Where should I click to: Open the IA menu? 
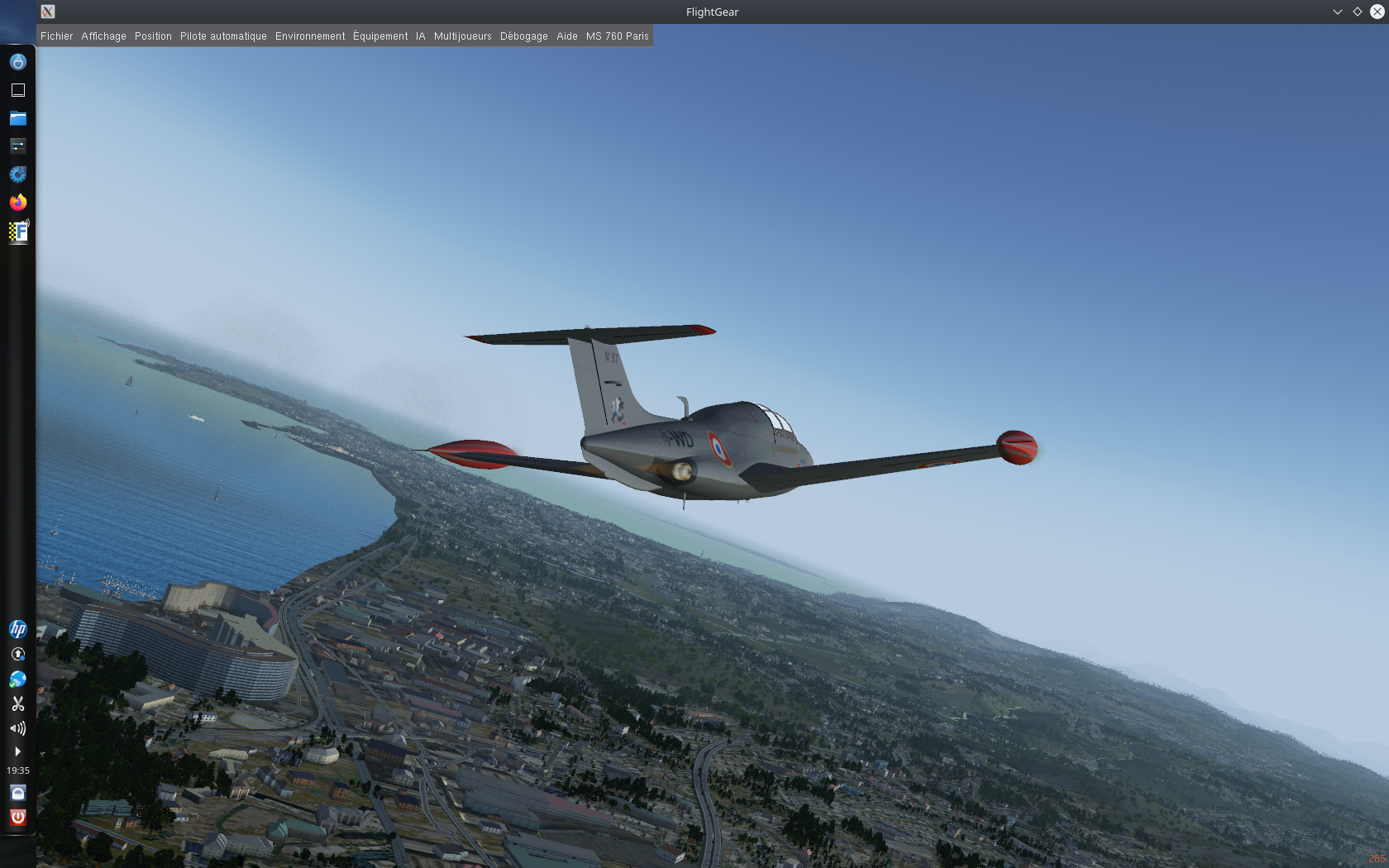tap(421, 36)
